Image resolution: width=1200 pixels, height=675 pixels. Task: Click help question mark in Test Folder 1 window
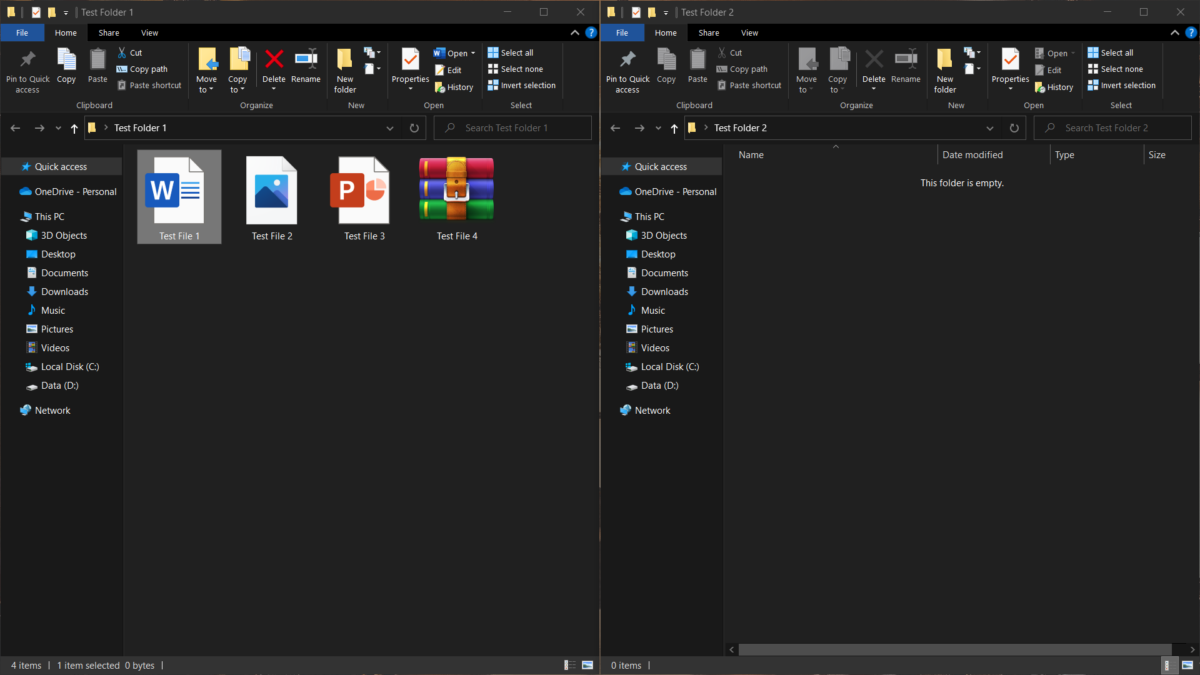[591, 33]
